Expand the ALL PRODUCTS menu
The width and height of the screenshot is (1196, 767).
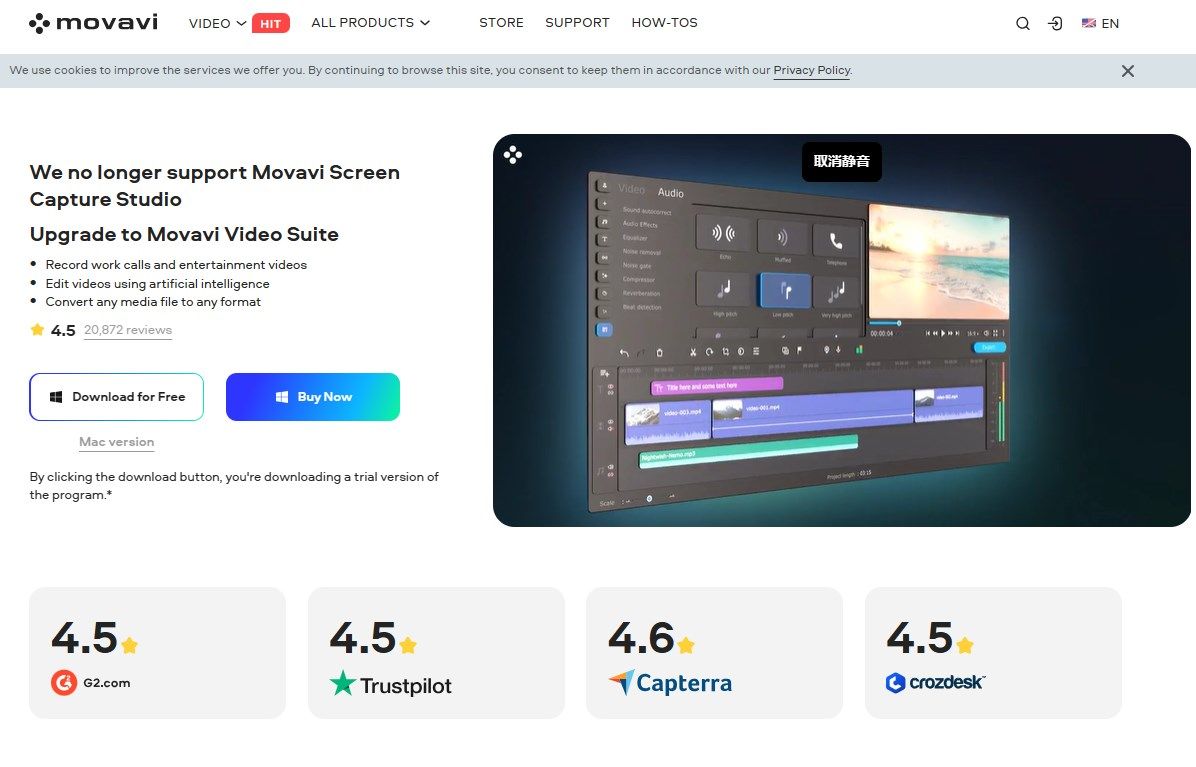click(371, 23)
